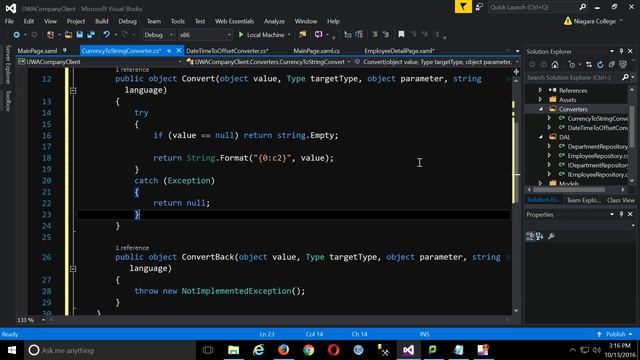Open Google Chrome from taskbar
This screenshot has height=360, width=640.
309,350
